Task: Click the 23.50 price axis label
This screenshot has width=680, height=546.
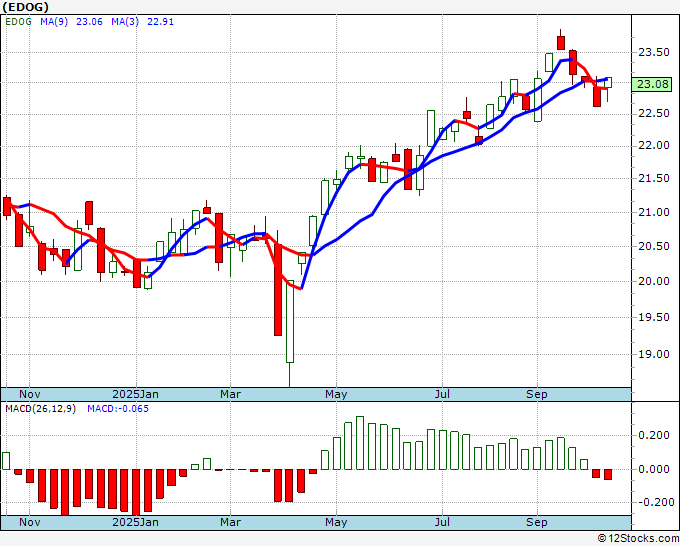Action: tap(654, 52)
